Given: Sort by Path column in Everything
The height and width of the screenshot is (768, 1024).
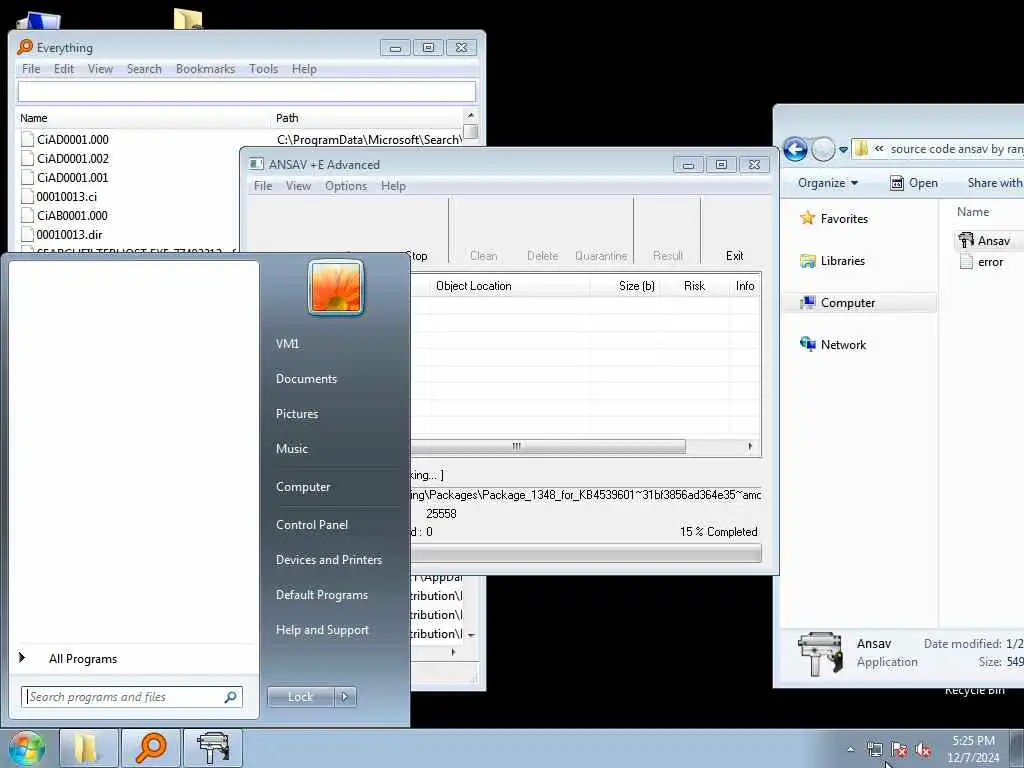Looking at the screenshot, I should pos(367,118).
